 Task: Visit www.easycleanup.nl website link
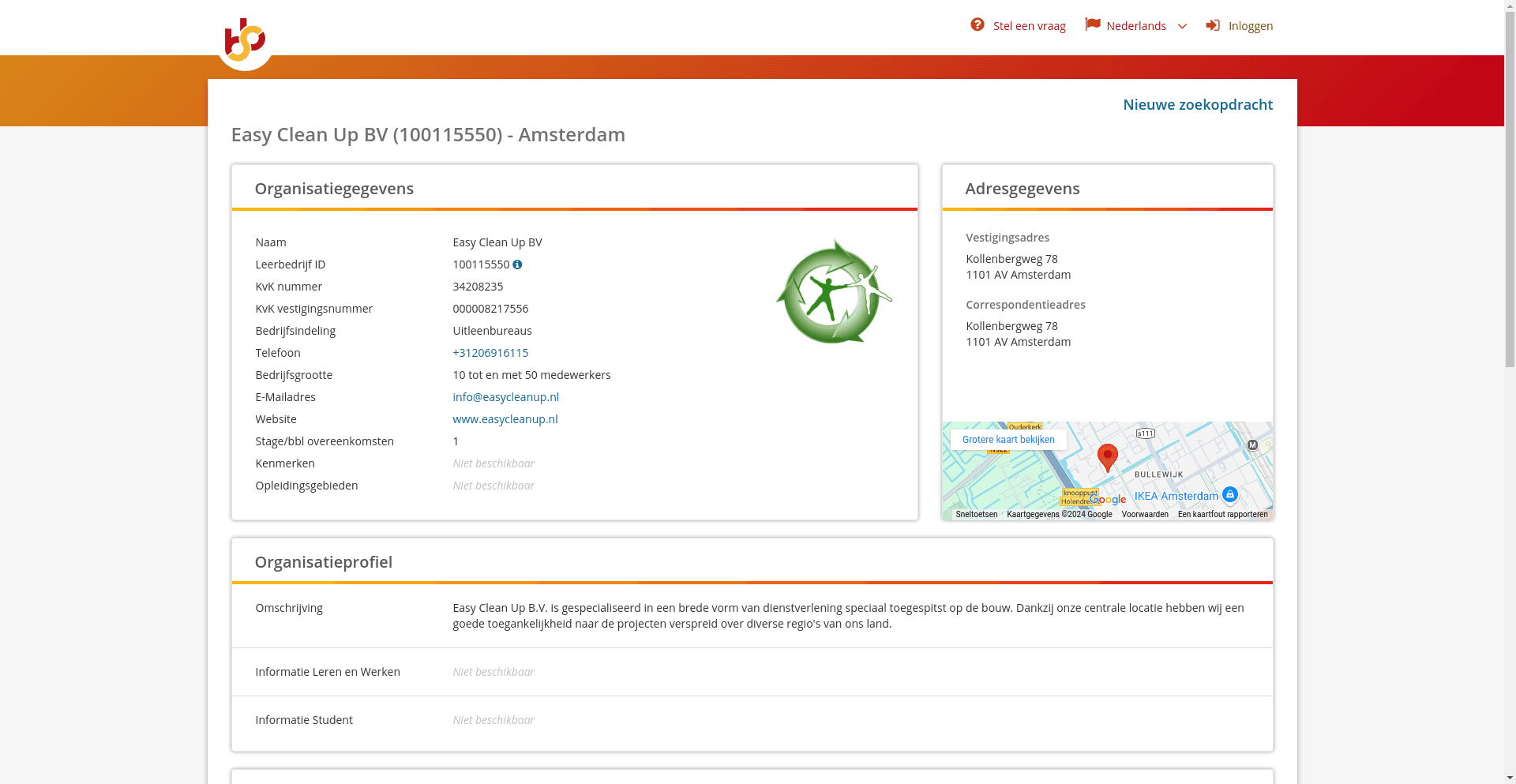click(505, 419)
